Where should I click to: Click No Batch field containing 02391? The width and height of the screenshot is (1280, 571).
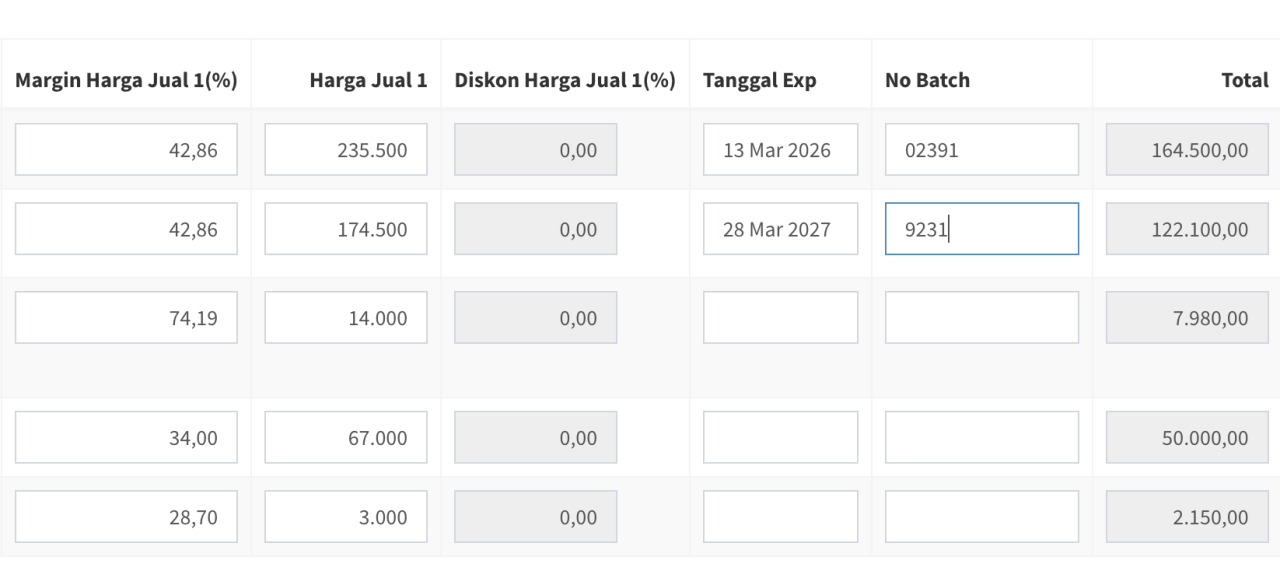tap(981, 150)
